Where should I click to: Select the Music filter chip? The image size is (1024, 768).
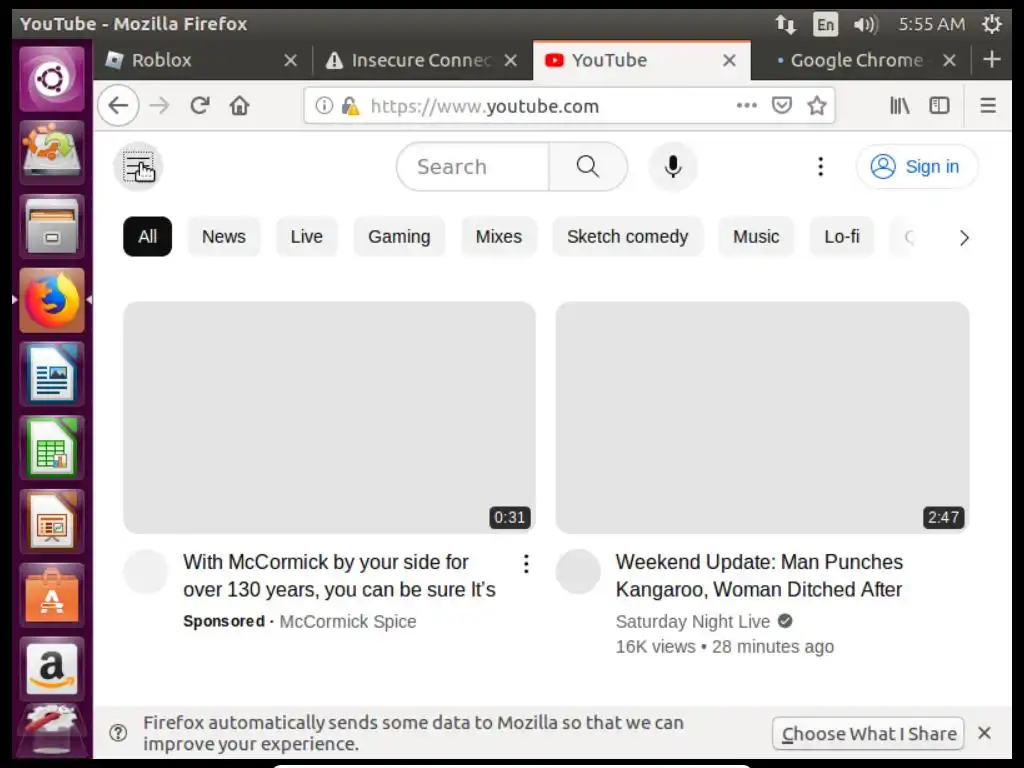756,236
